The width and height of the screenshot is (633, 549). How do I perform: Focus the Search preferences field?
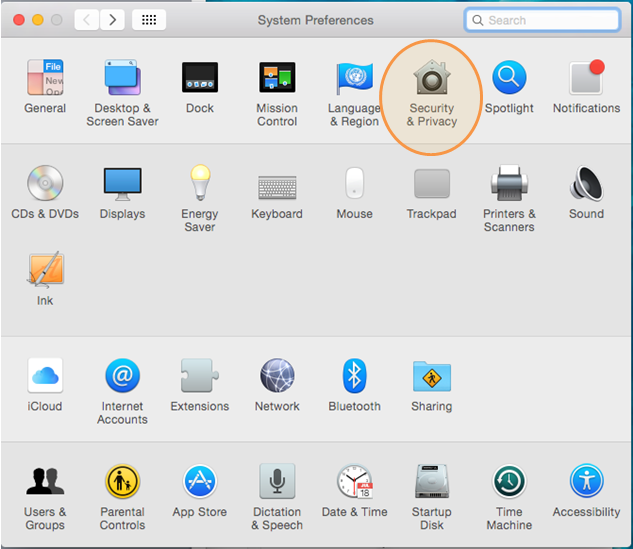(543, 20)
